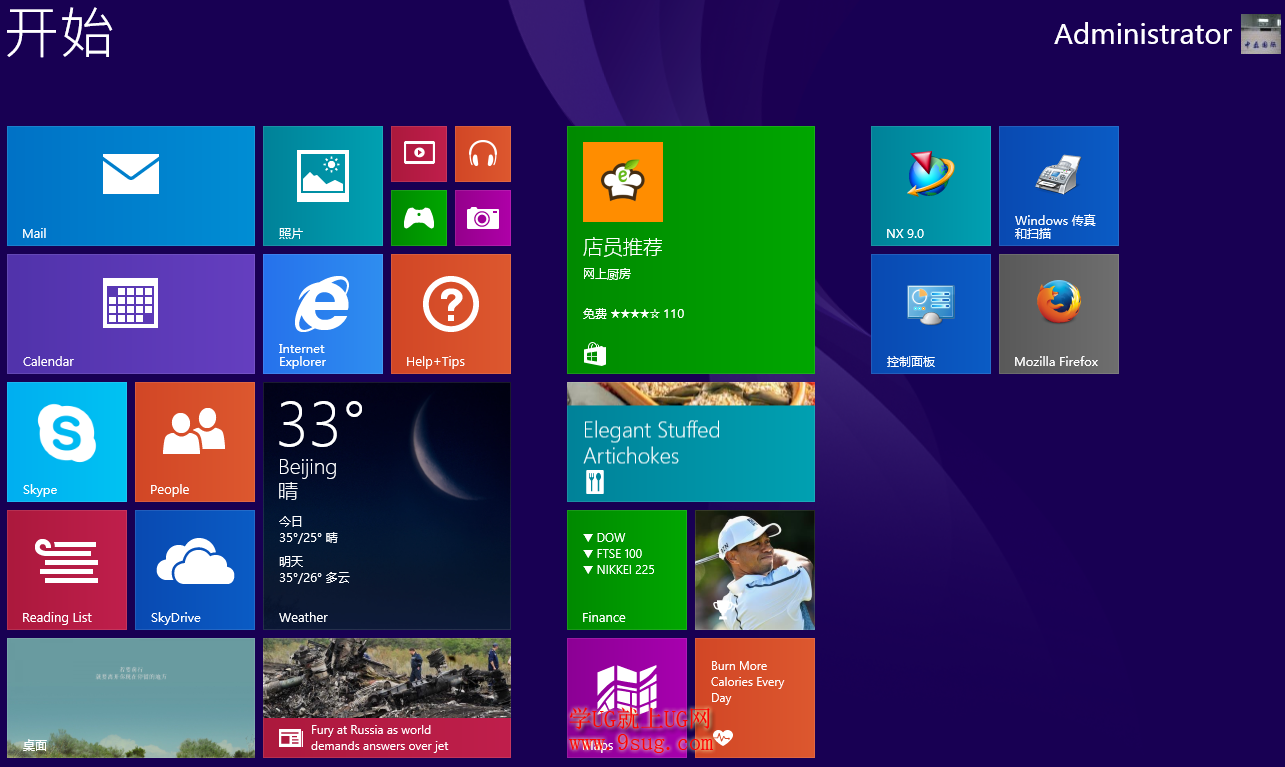Launch the Music headphones tile
The width and height of the screenshot is (1285, 767).
pos(483,154)
